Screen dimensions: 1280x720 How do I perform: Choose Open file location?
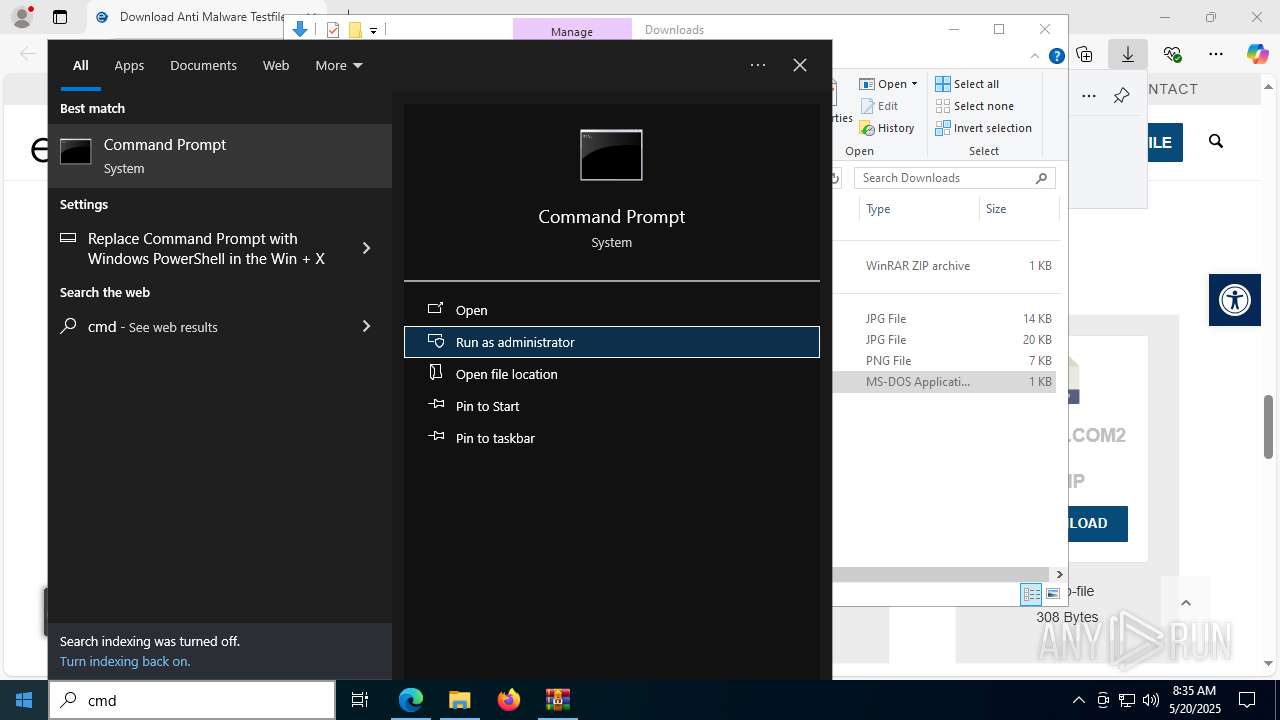click(611, 374)
